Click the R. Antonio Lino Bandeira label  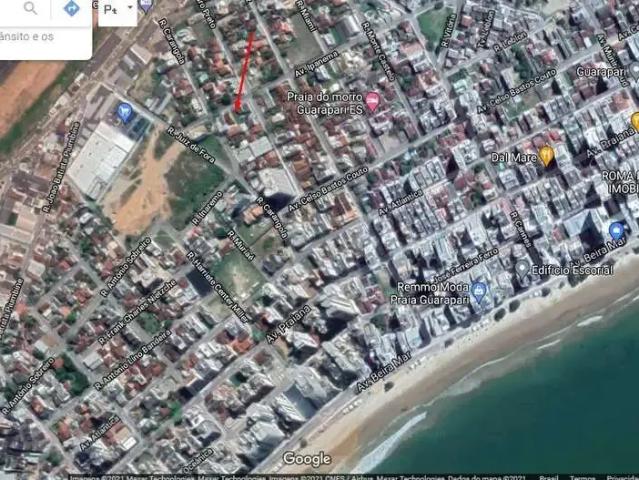[133, 359]
